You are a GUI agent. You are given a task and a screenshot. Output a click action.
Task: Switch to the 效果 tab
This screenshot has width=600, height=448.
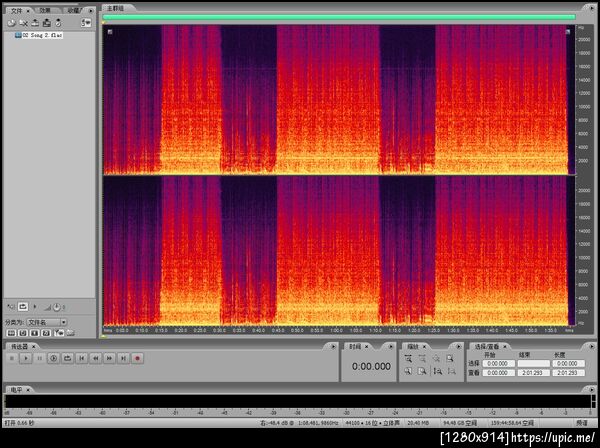pos(45,9)
